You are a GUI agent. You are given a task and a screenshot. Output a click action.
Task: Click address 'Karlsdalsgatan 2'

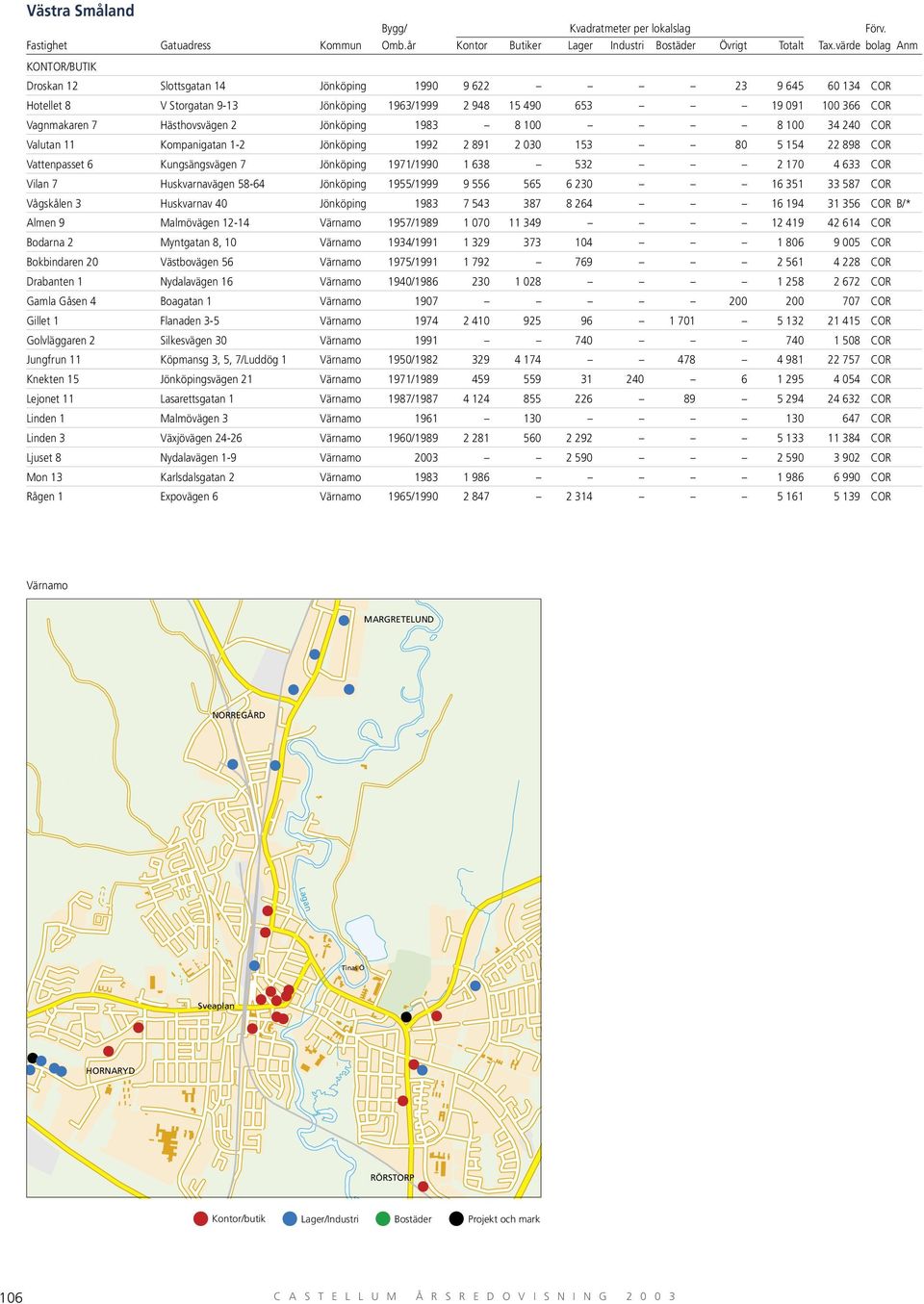[197, 477]
